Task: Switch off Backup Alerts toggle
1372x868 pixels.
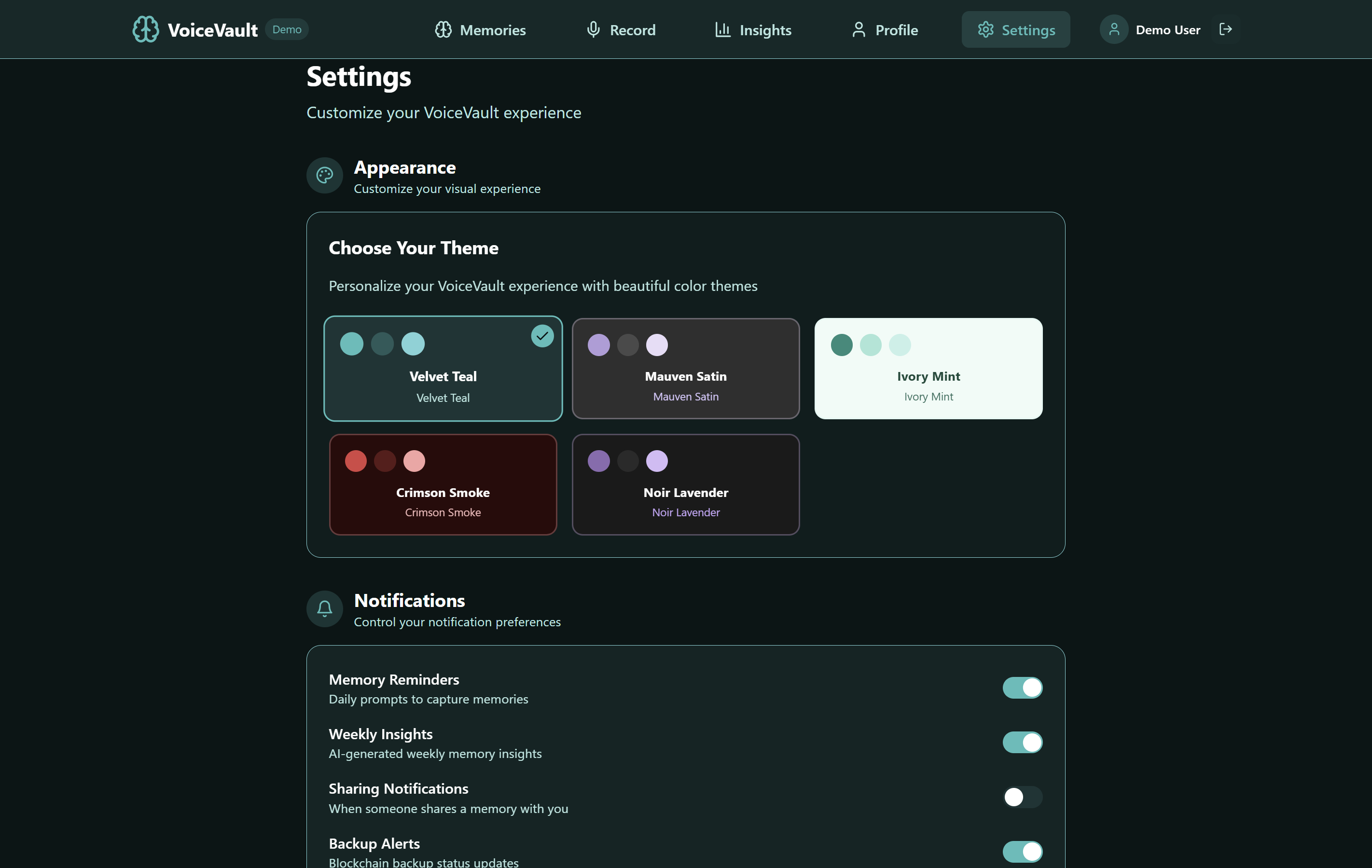Action: coord(1022,852)
